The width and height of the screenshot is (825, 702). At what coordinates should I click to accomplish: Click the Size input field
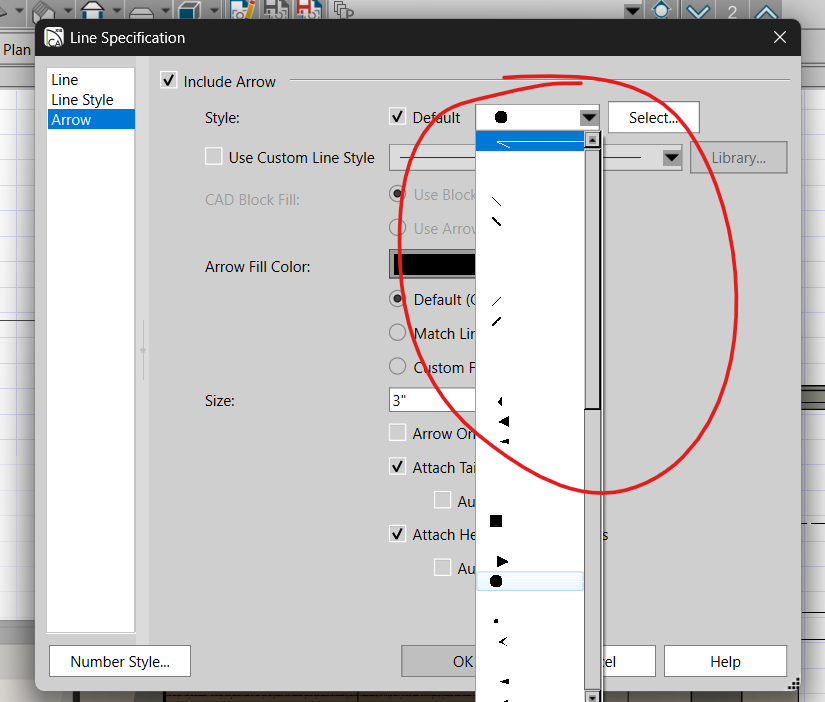click(432, 400)
